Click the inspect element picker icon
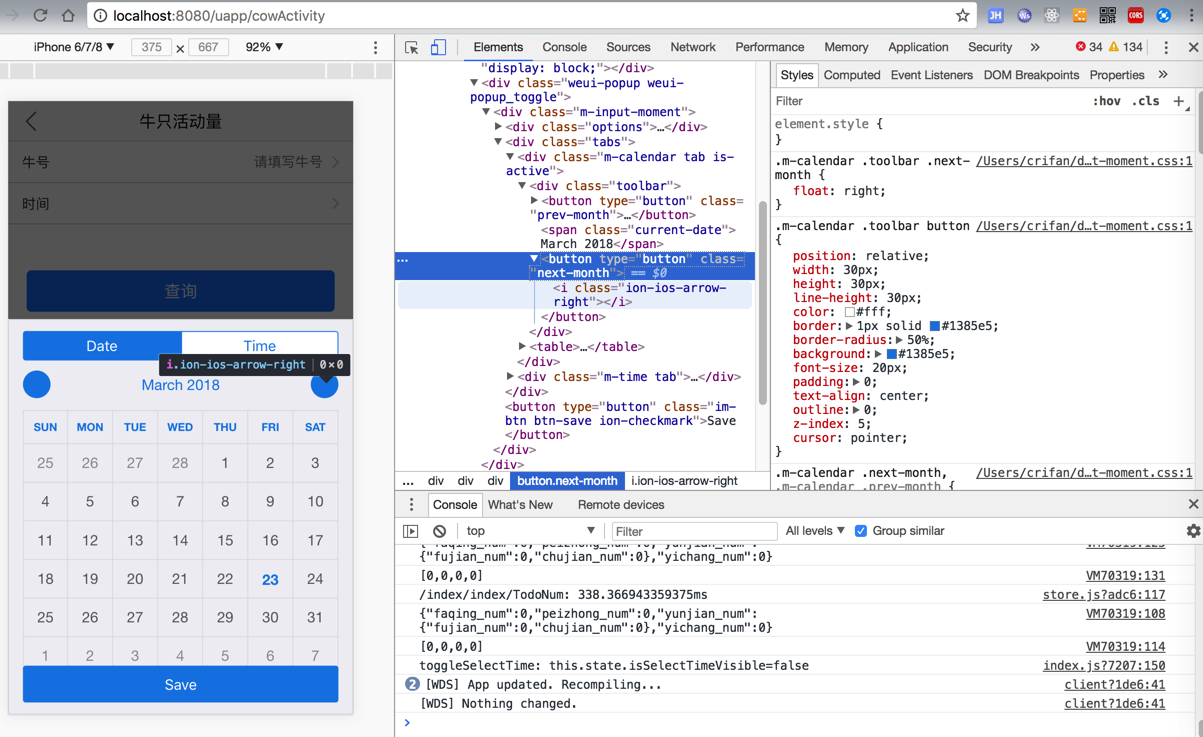Screen dimensions: 1203x737 (411, 47)
